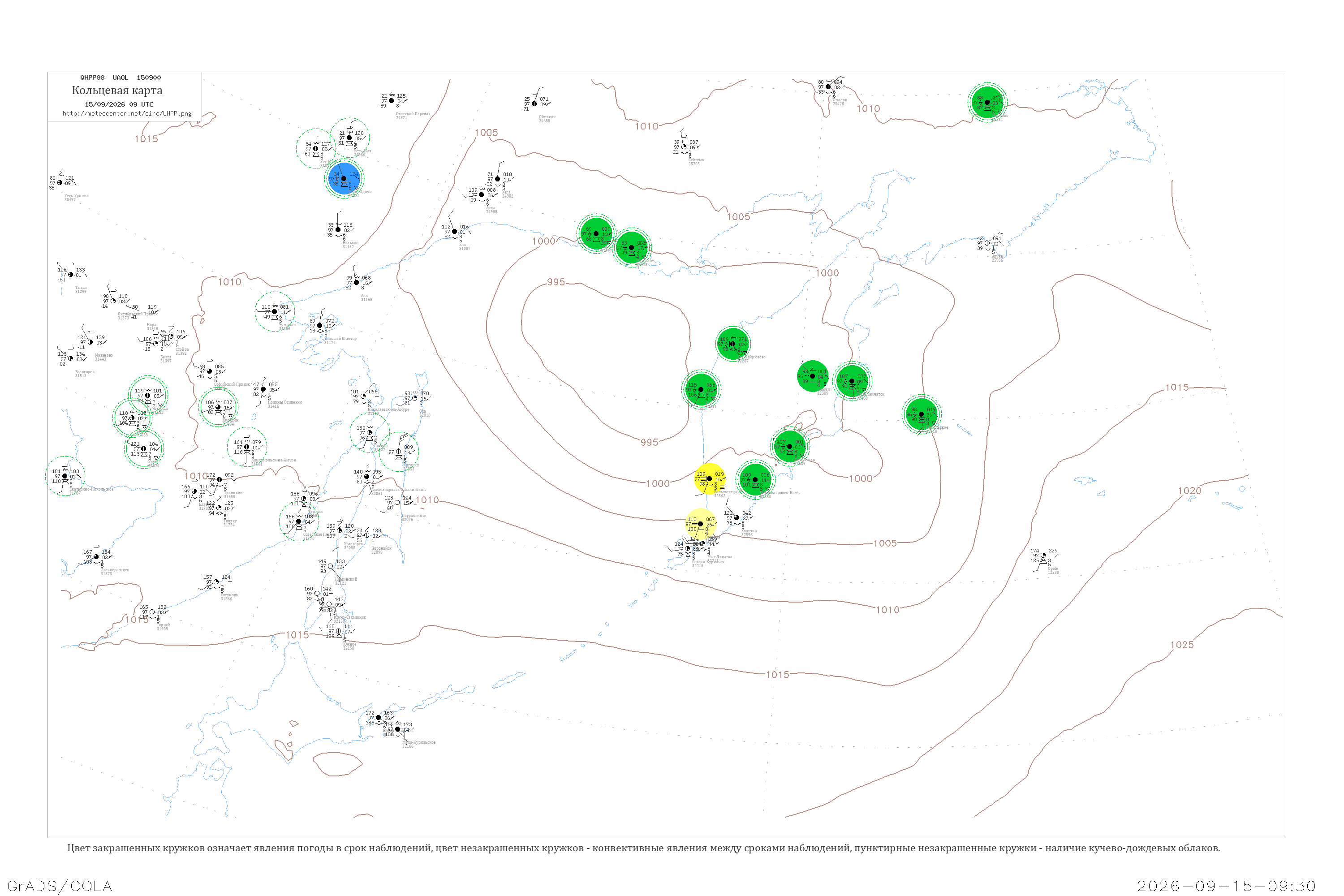Click the Екатерино-Никольское dashed station circle
The image size is (1344, 896).
click(65, 476)
